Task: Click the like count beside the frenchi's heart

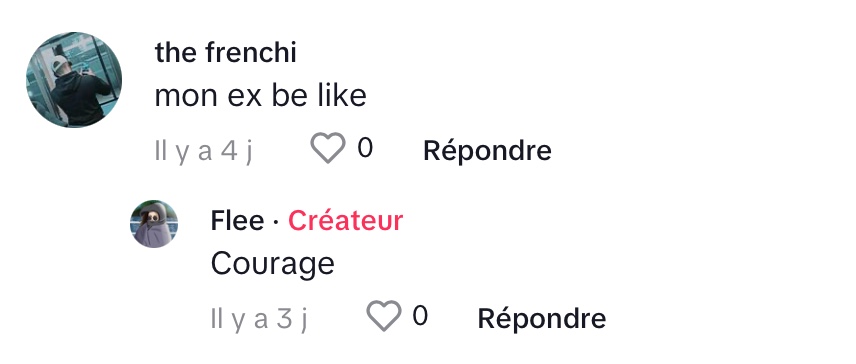Action: (365, 148)
